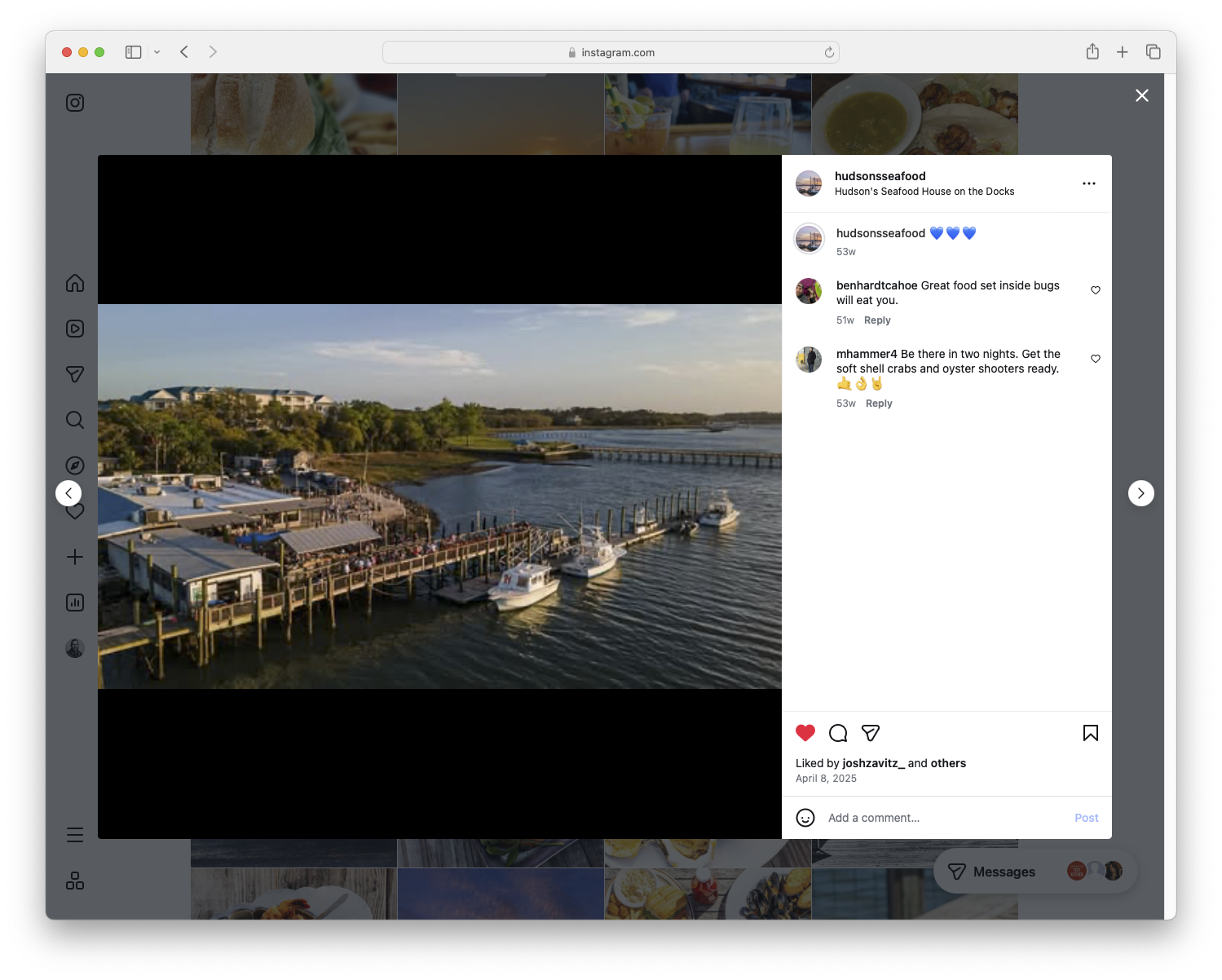Go to the next photo with the right arrow

[x=1140, y=492]
